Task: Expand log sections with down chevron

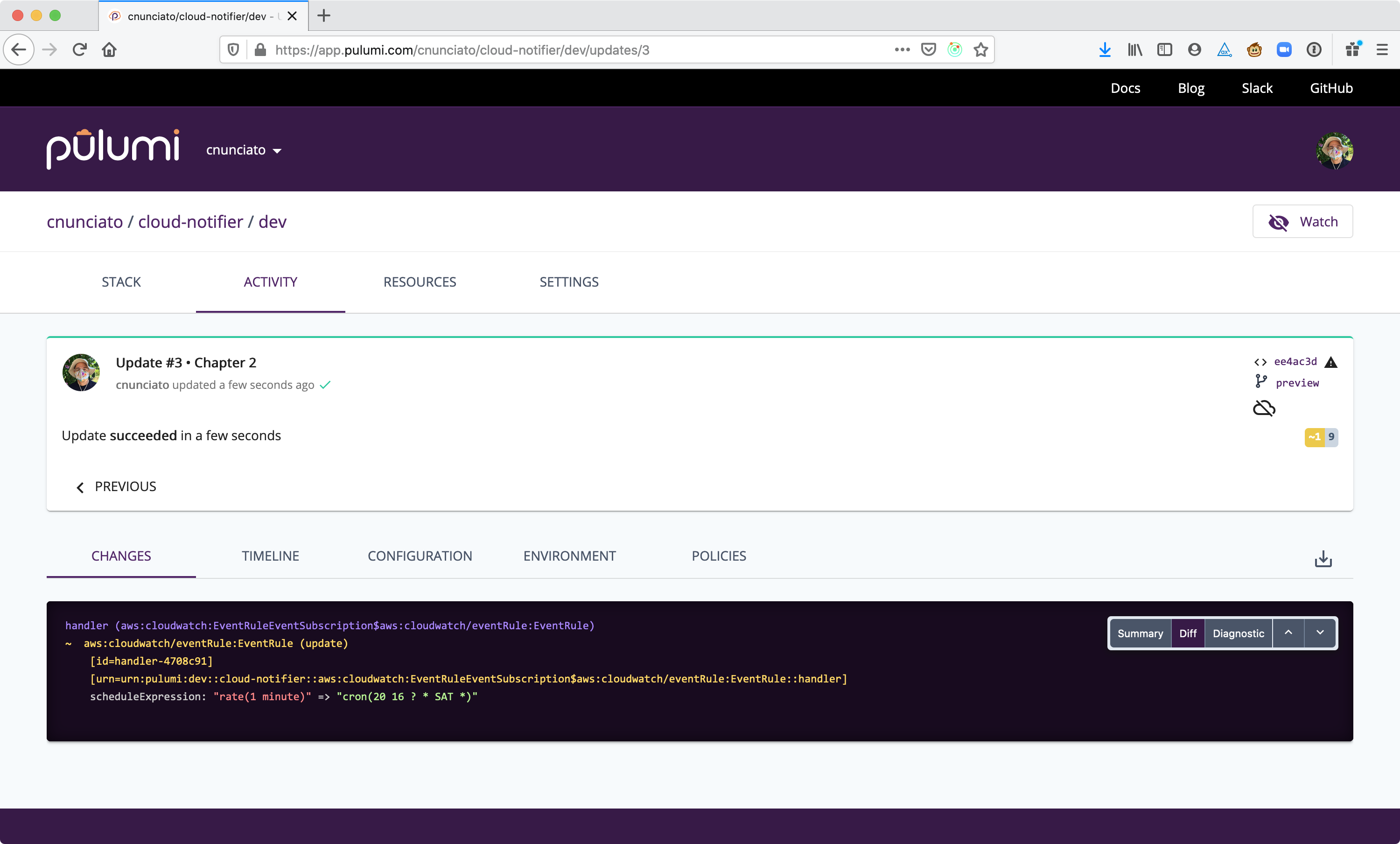Action: click(1320, 633)
